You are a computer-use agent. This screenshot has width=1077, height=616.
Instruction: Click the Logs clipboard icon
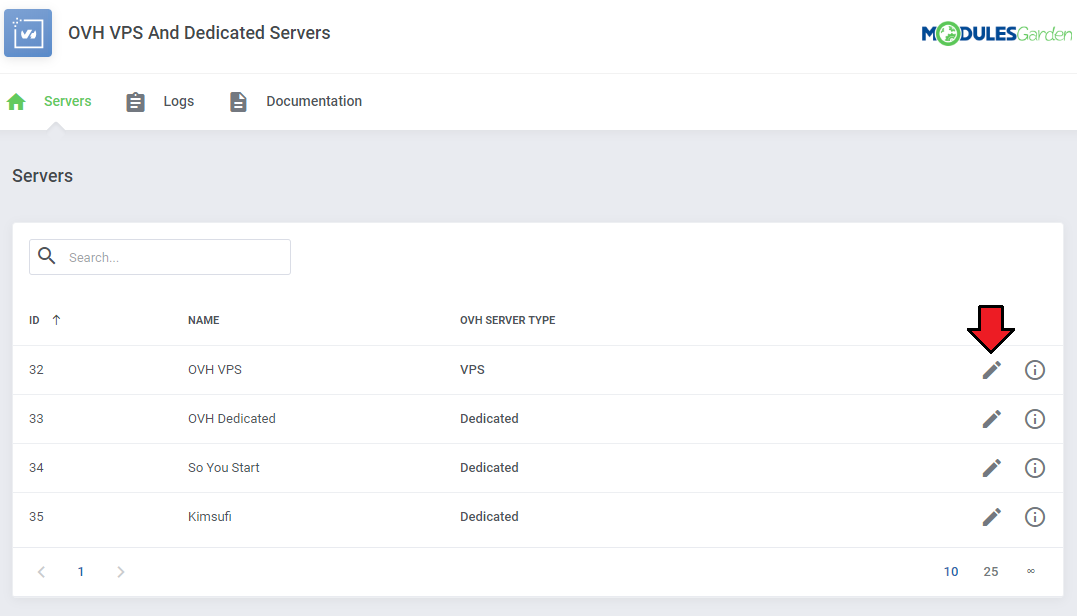point(135,102)
